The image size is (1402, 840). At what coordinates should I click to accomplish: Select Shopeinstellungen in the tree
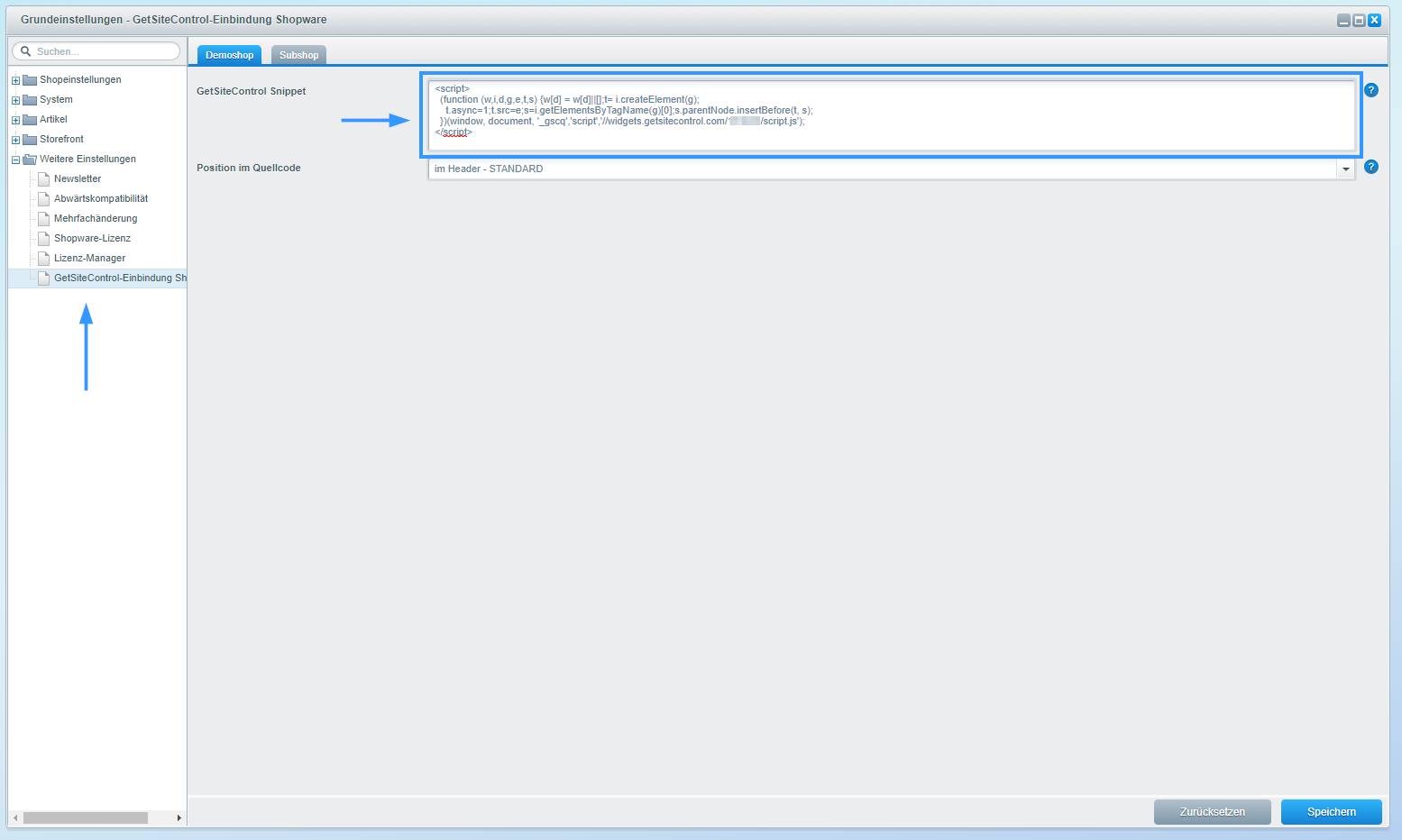(80, 79)
